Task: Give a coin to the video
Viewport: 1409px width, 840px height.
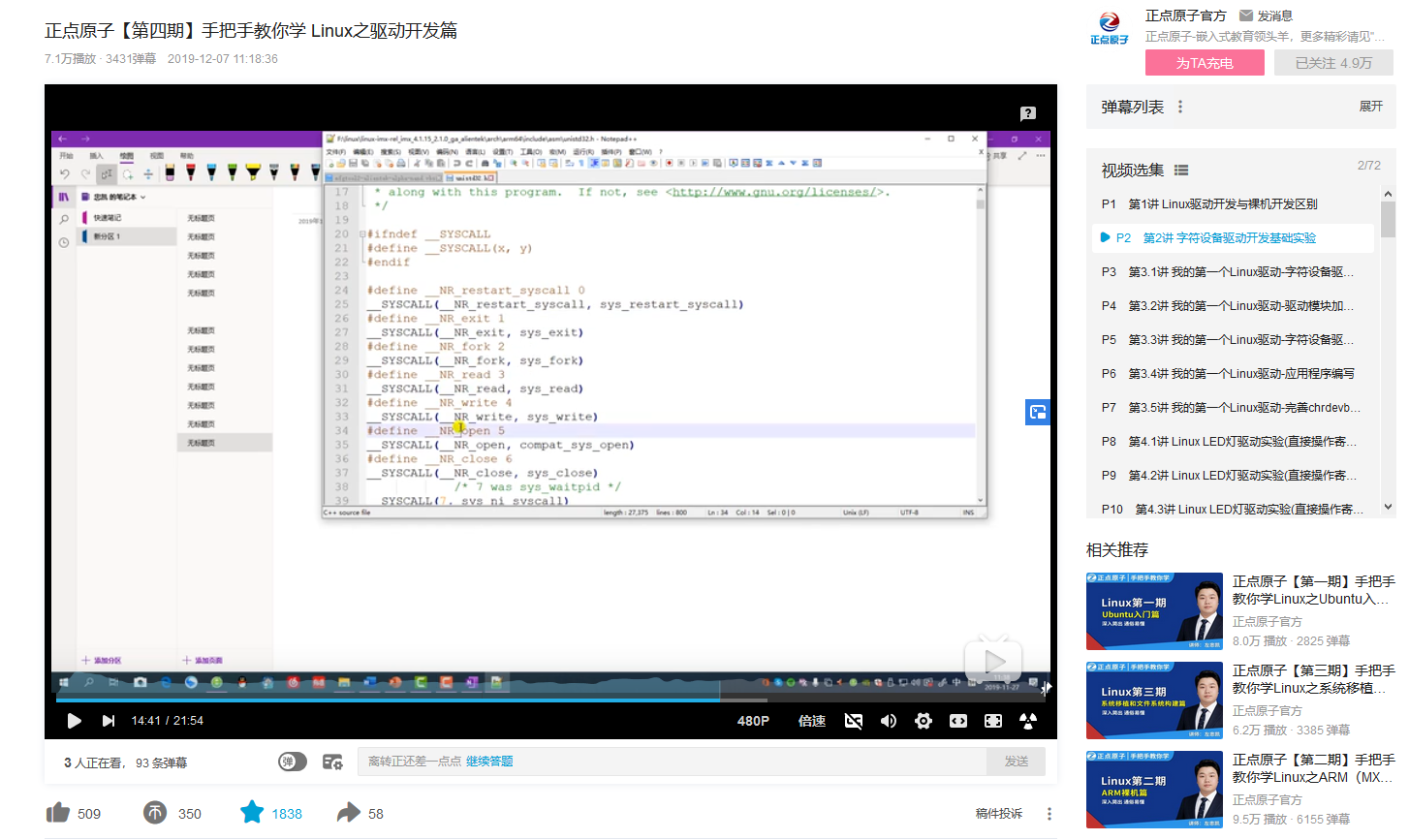Action: pyautogui.click(x=155, y=813)
